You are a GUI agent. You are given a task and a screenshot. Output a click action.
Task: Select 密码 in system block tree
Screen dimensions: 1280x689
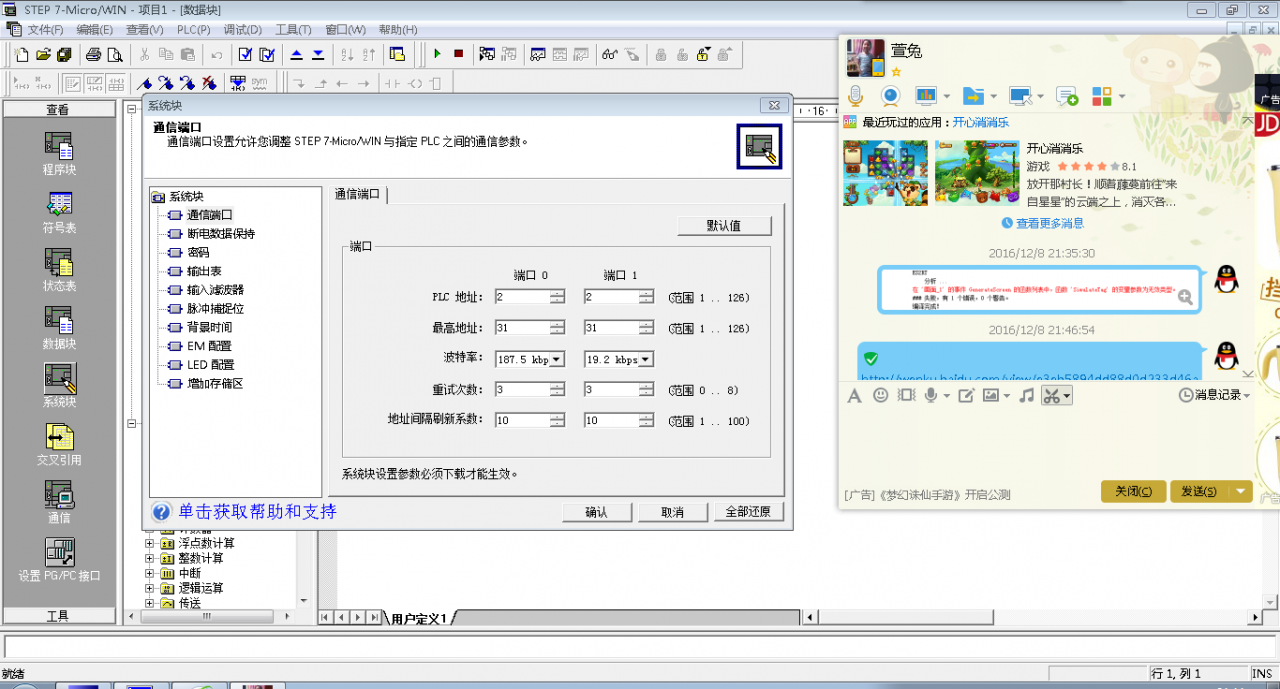(x=198, y=252)
